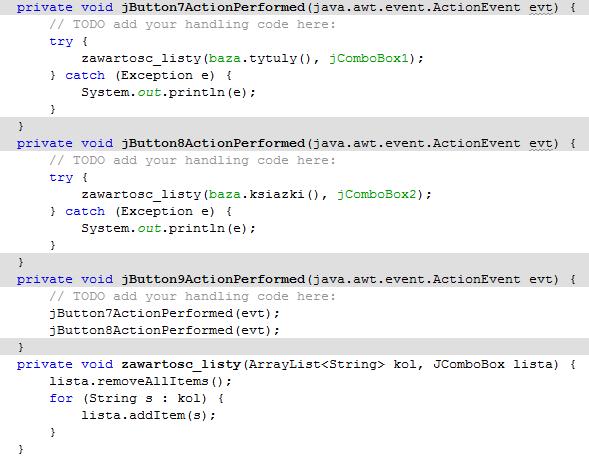This screenshot has width=589, height=459.
Task: Click the for (String s : kol) line
Action: coord(137,399)
